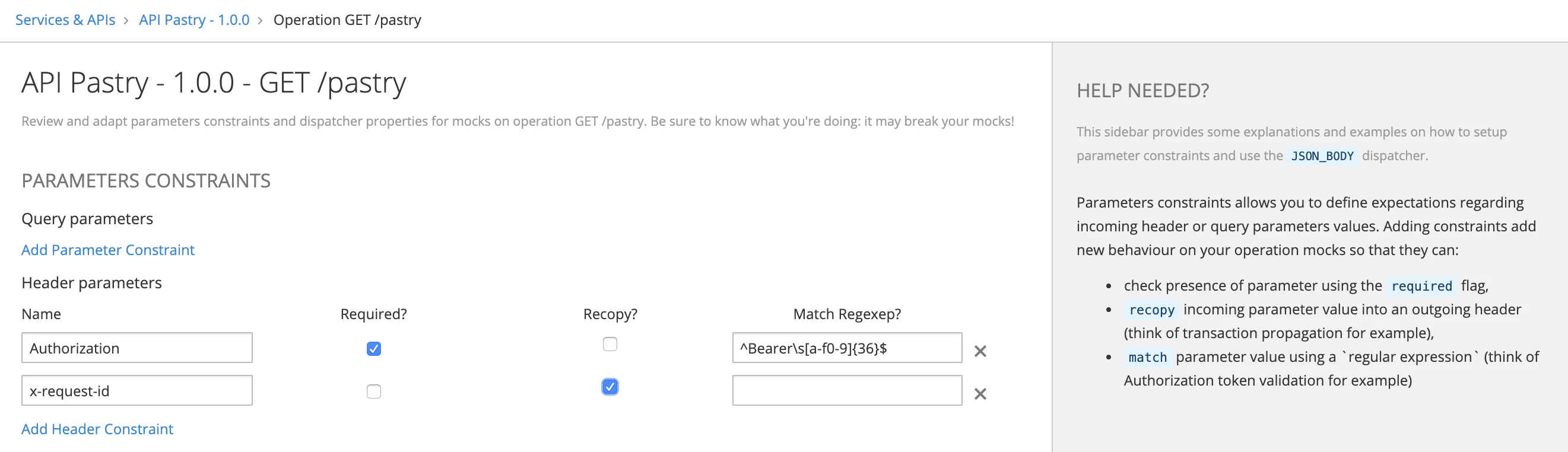Viewport: 1568px width, 452px height.
Task: Focus the x-request-id name field
Action: pos(137,390)
